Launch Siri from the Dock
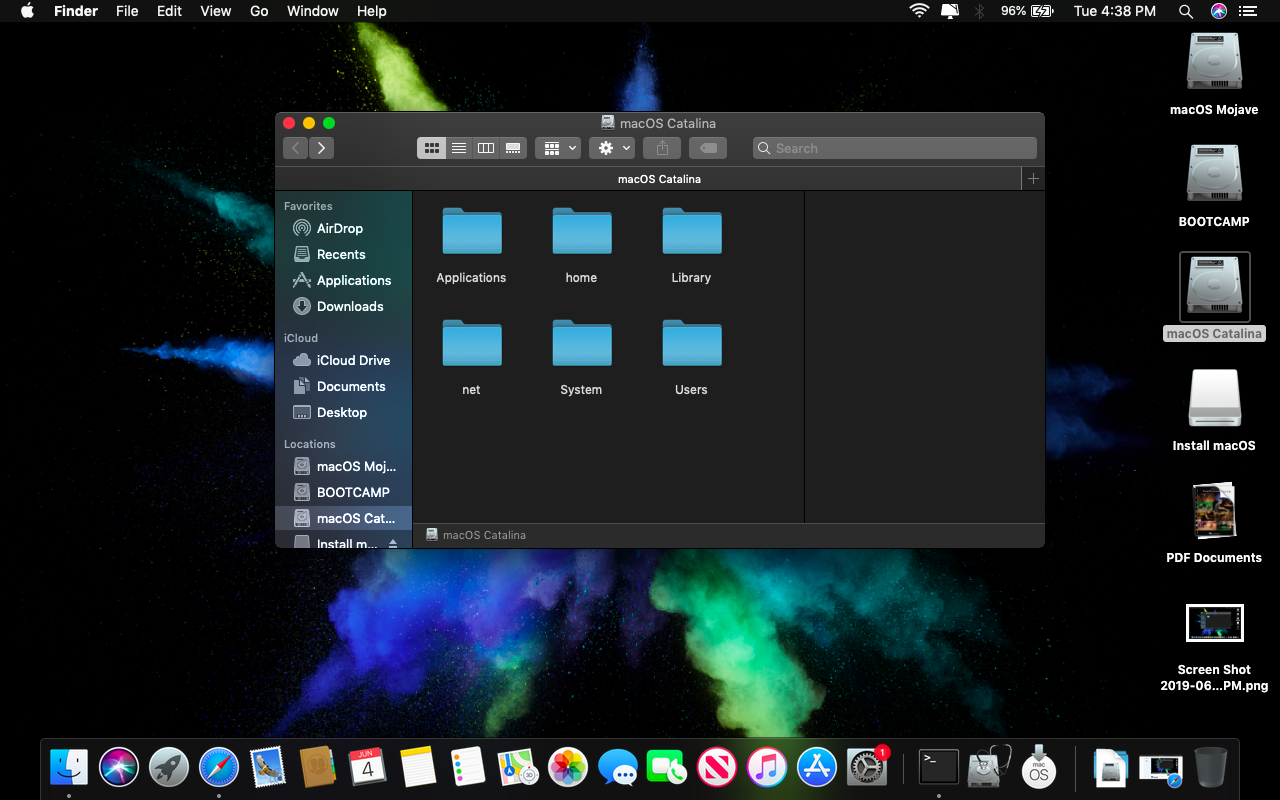1280x800 pixels. point(119,767)
